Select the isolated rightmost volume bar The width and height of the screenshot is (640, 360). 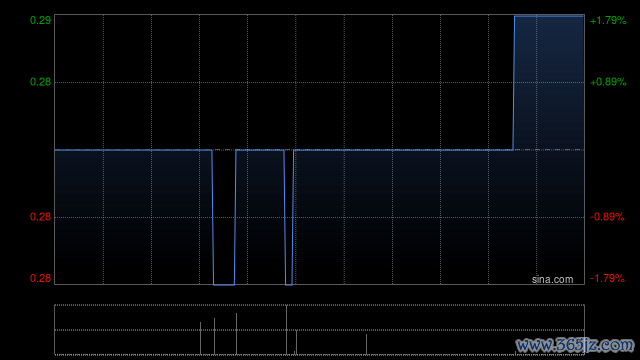(366, 344)
